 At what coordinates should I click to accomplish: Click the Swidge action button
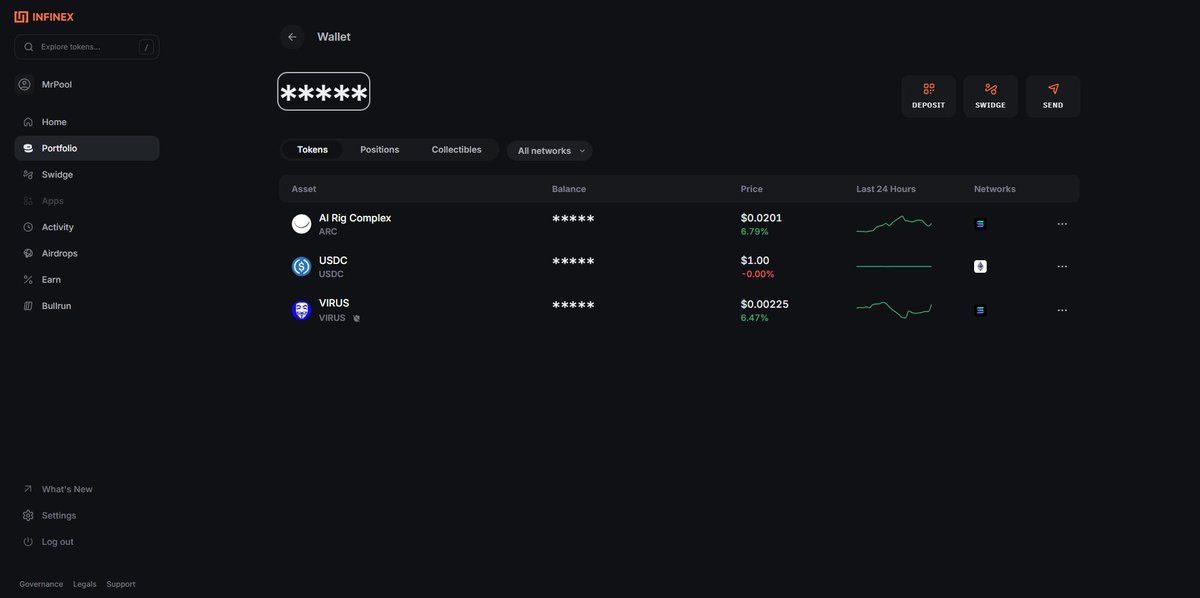[990, 96]
